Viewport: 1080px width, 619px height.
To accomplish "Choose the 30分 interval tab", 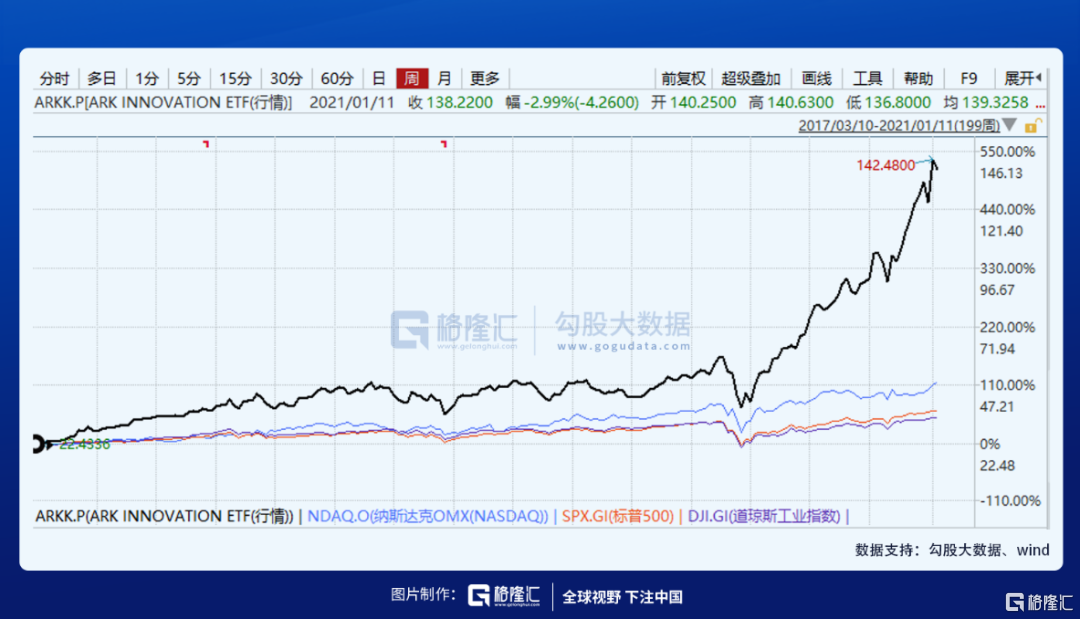I will tap(286, 78).
